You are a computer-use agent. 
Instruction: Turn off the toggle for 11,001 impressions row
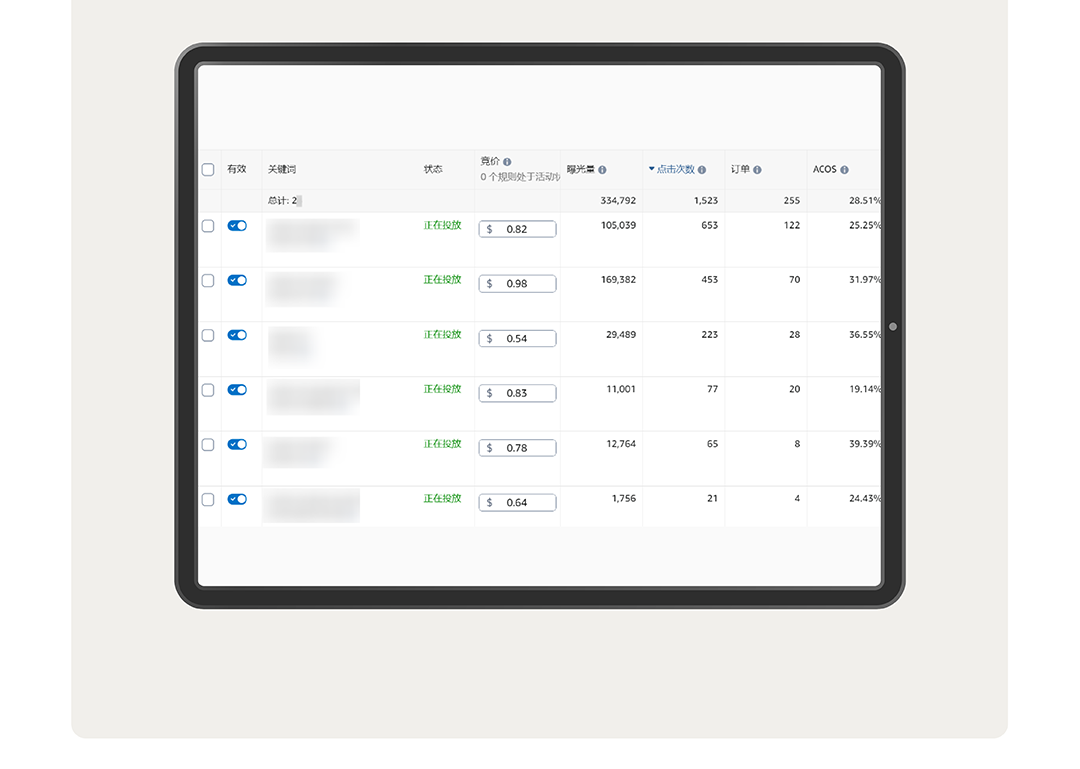tap(237, 389)
